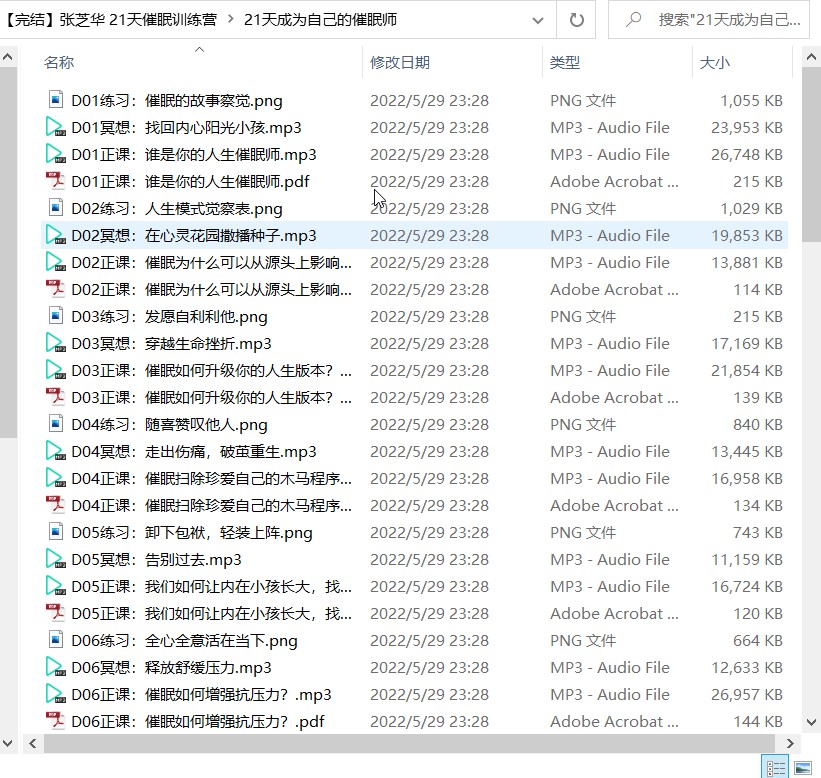This screenshot has height=778, width=821.
Task: Click icon of D03正课 file sized 21,854 KB
Action: pos(56,370)
